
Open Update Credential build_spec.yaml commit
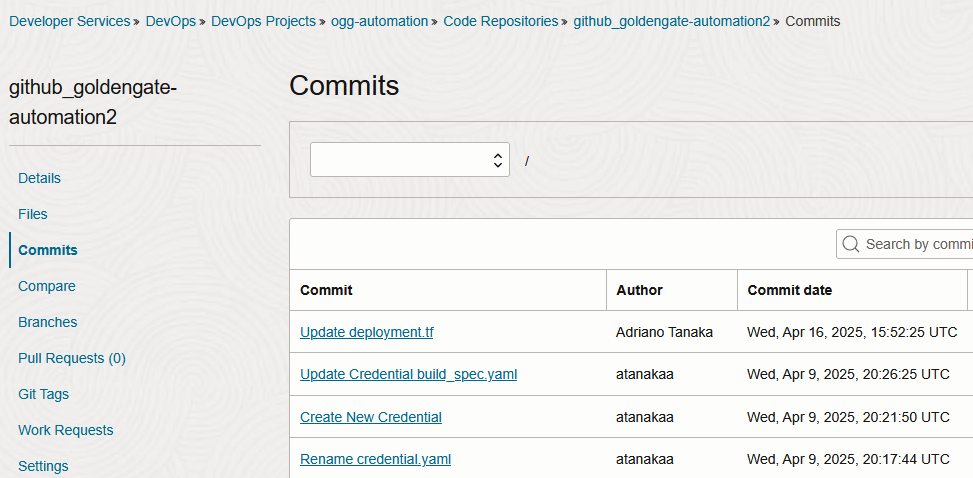point(408,374)
